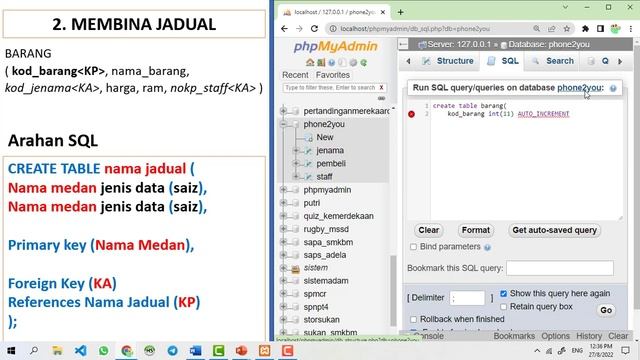Enable Rollback when finished checkbox
Image resolution: width=640 pixels, height=360 pixels.
point(413,319)
